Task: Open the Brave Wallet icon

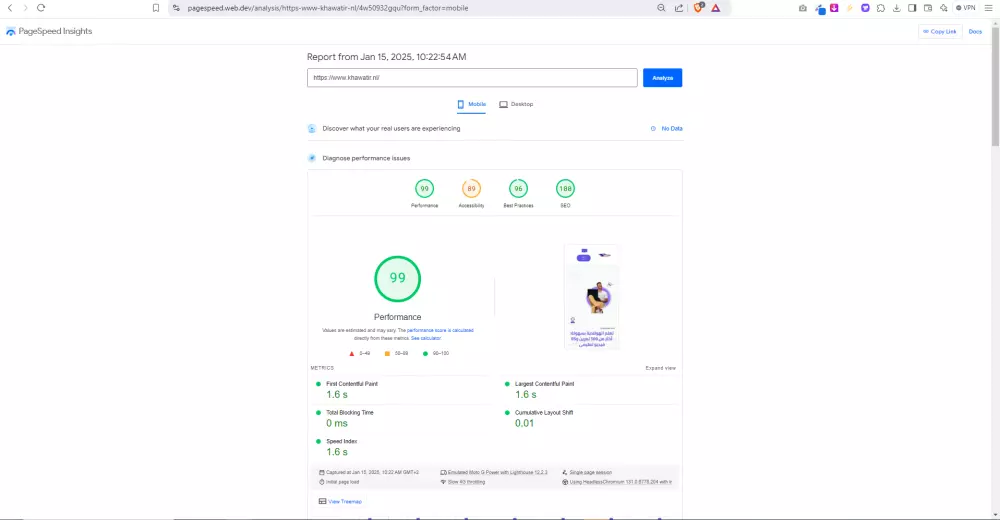Action: 928,8
